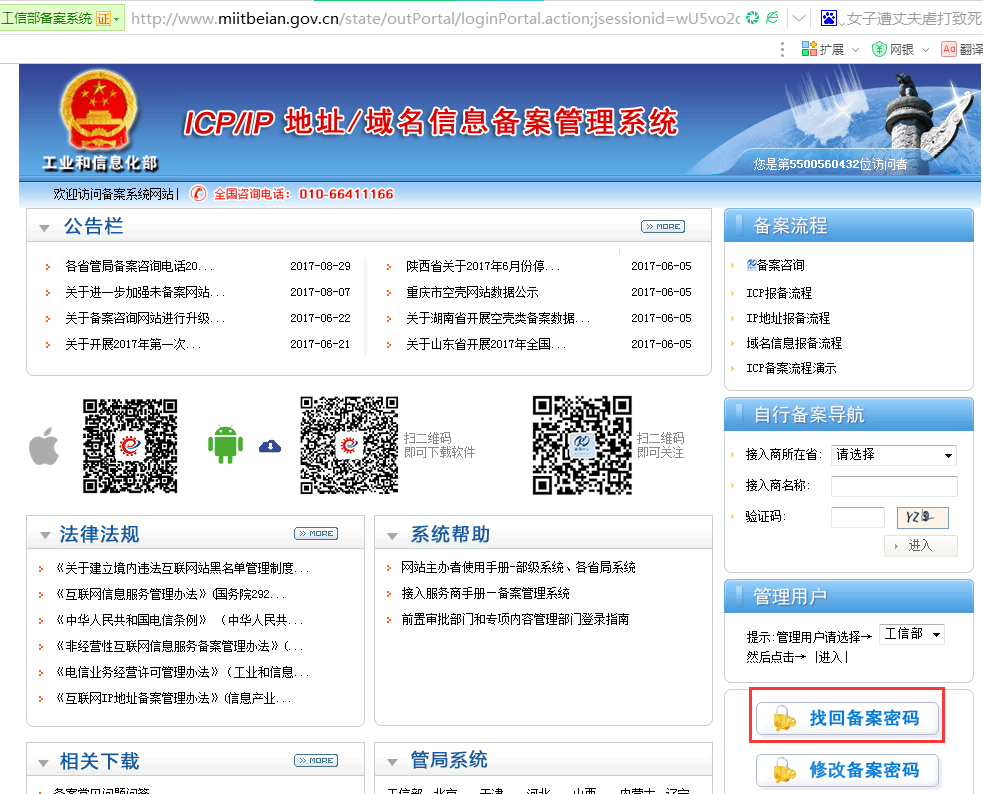Click the 接入商名称 input field

point(893,486)
